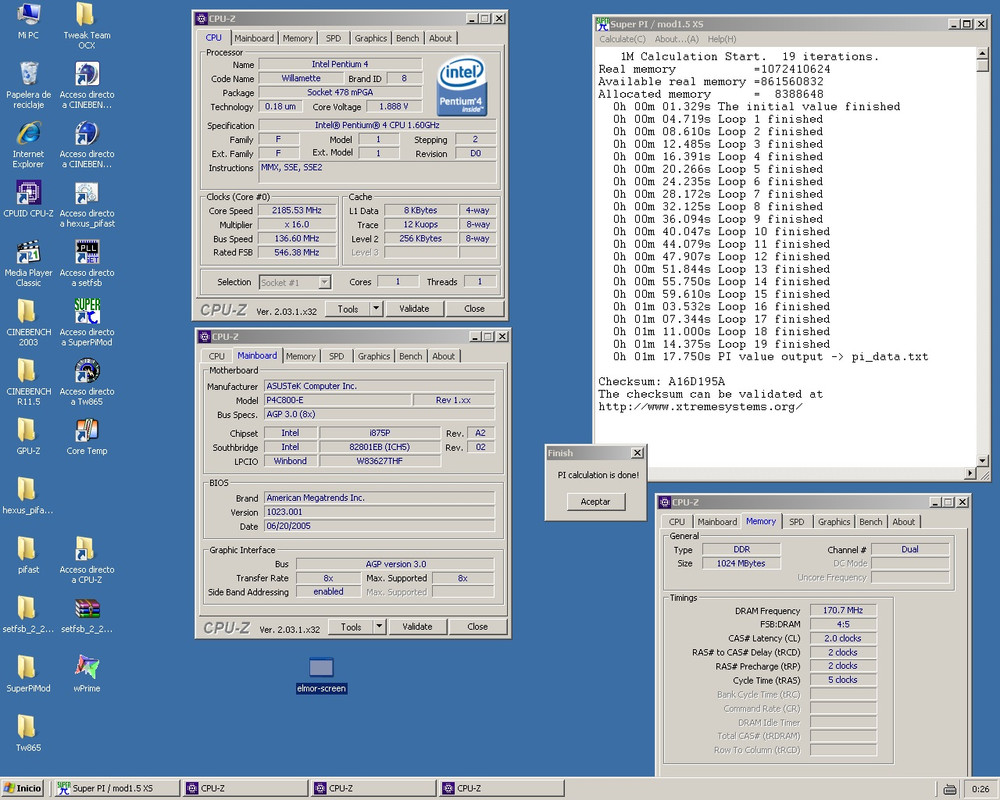Click Super PI horizontal scrollbar right arrow
This screenshot has width=1000, height=800.
coord(970,473)
